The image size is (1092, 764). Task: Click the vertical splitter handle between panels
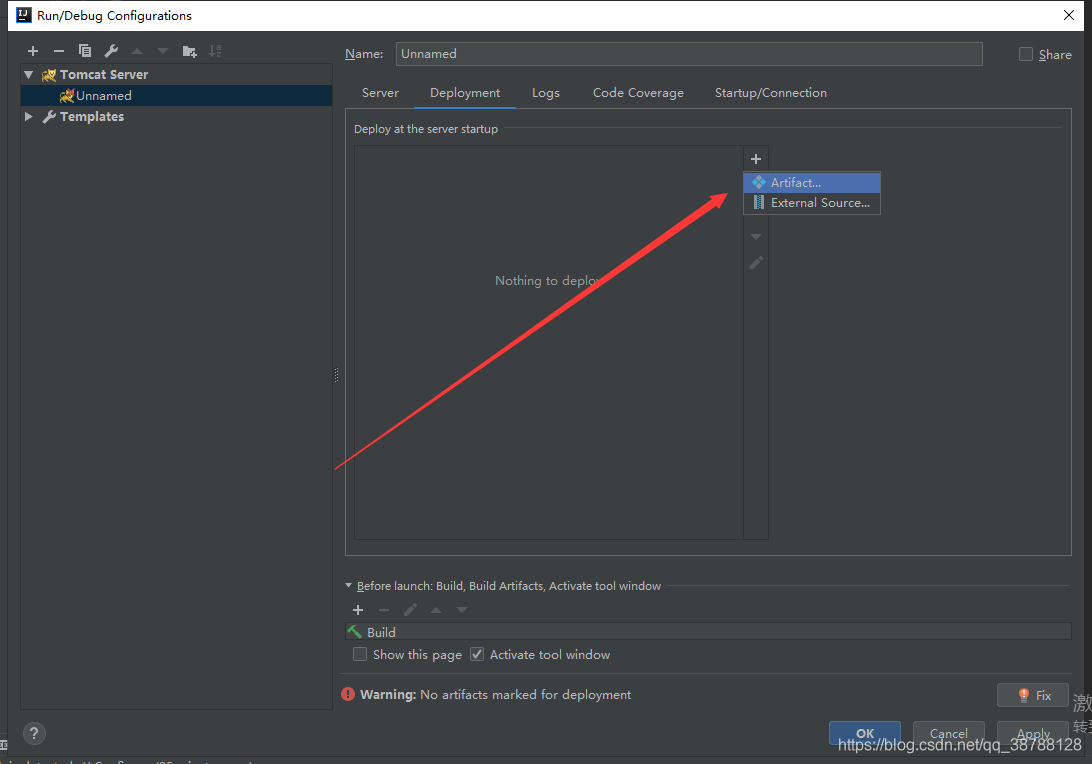tap(336, 375)
